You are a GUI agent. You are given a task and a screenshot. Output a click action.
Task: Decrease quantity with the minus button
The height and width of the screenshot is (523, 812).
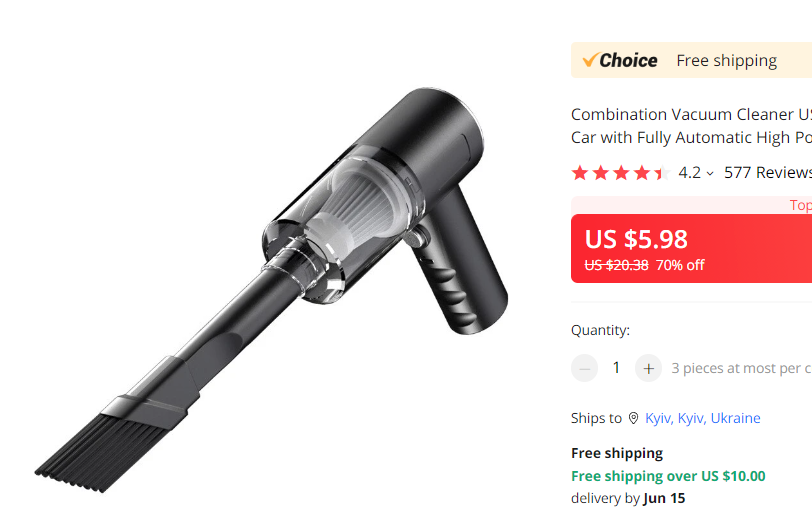tap(584, 368)
